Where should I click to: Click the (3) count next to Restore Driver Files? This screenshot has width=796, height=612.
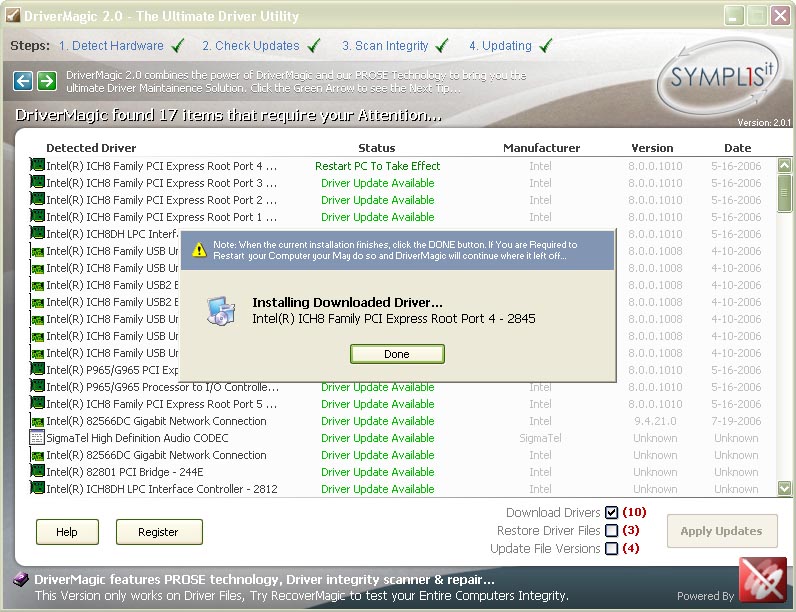631,530
